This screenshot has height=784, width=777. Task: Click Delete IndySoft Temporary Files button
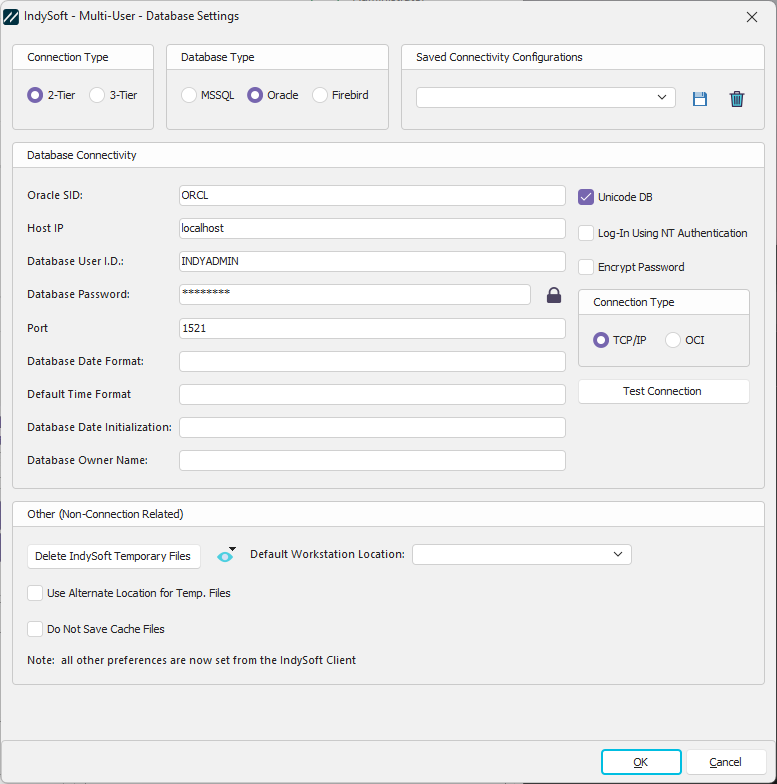pyautogui.click(x=113, y=556)
